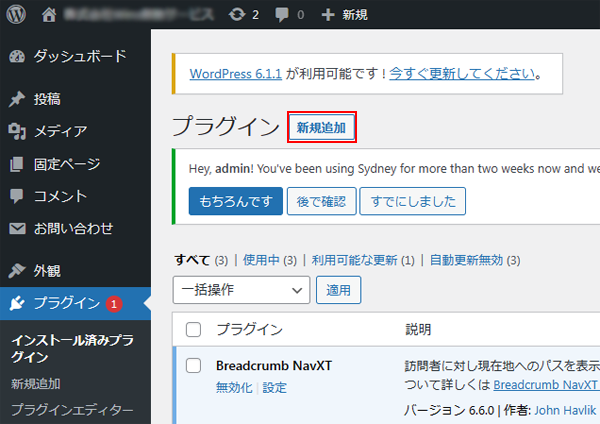The height and width of the screenshot is (424, 600).
Task: Click the メディア icon in sidebar
Action: [17, 131]
